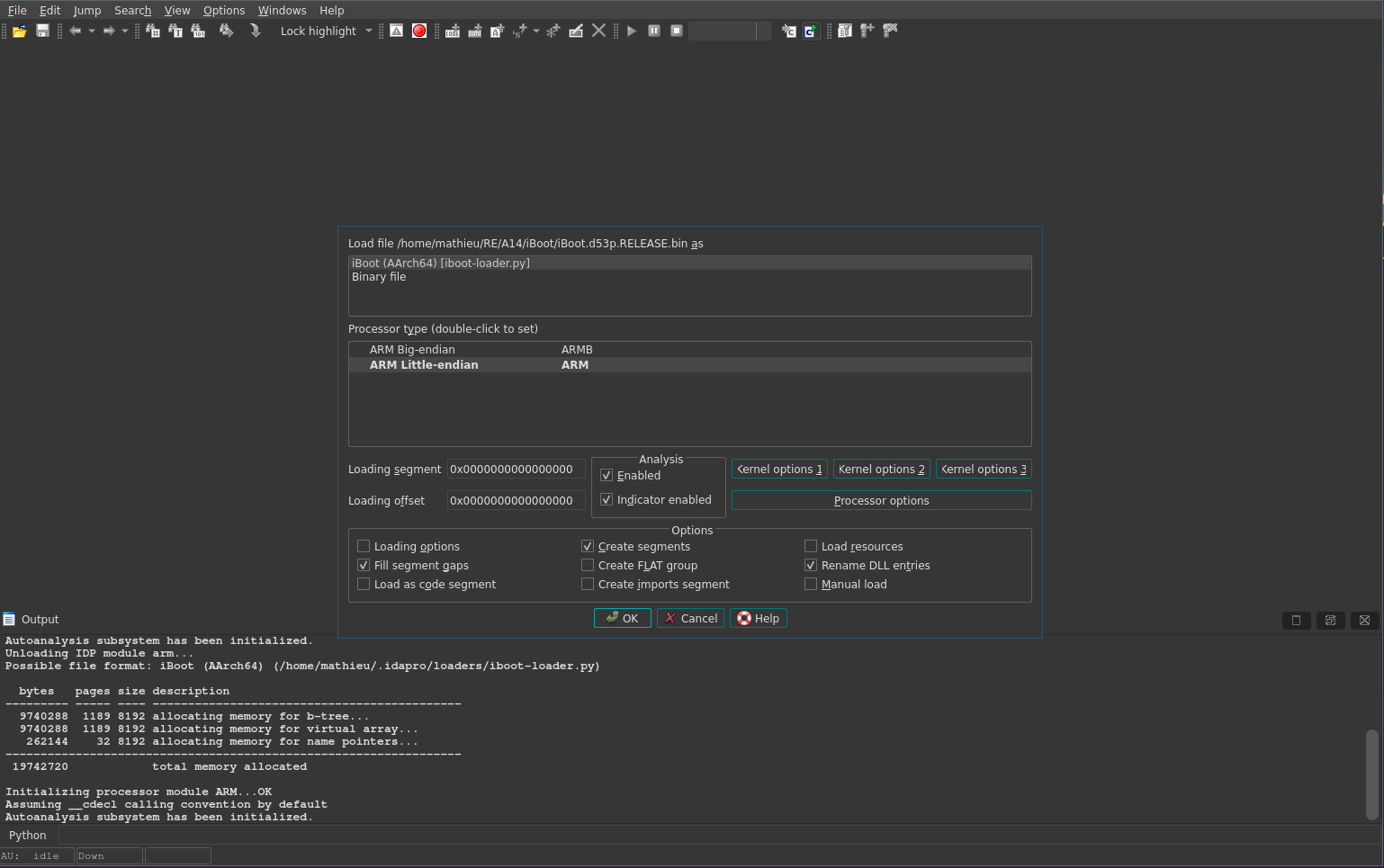Viewport: 1384px width, 868px height.
Task: Click the stop process icon
Action: (x=677, y=31)
